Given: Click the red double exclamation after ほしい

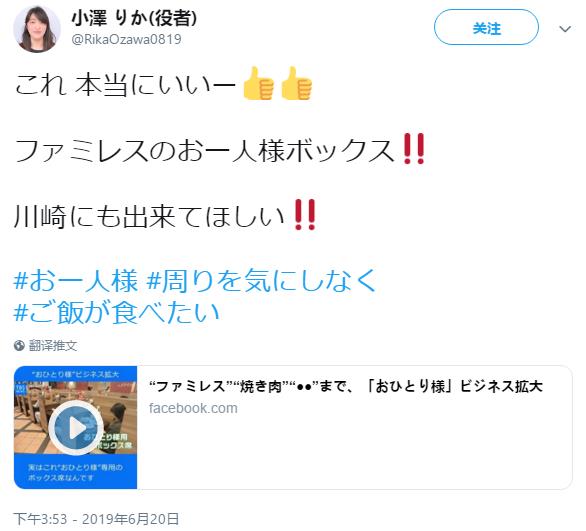Looking at the screenshot, I should pyautogui.click(x=305, y=214).
